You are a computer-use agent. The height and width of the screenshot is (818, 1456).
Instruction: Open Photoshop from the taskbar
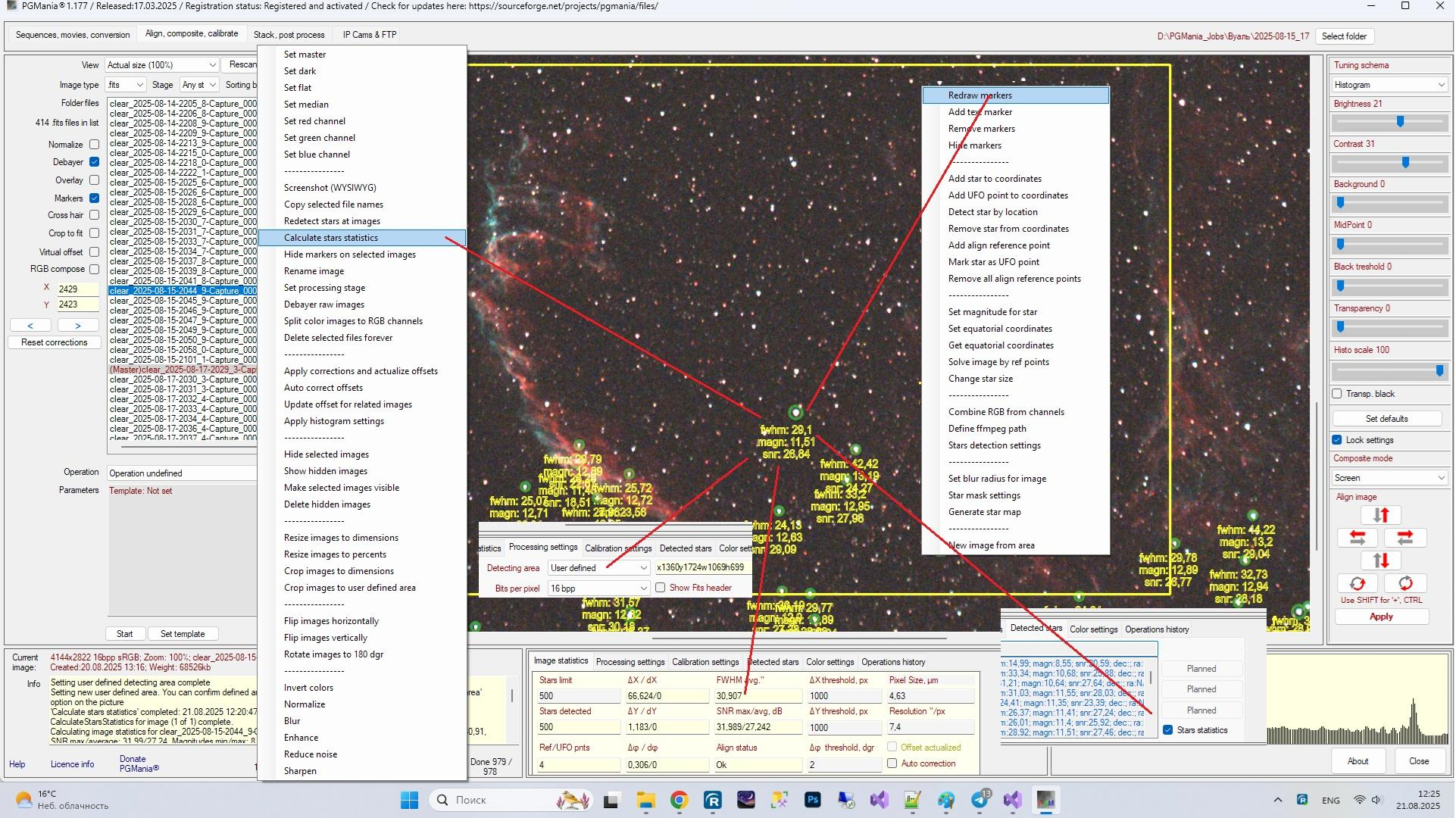point(813,800)
